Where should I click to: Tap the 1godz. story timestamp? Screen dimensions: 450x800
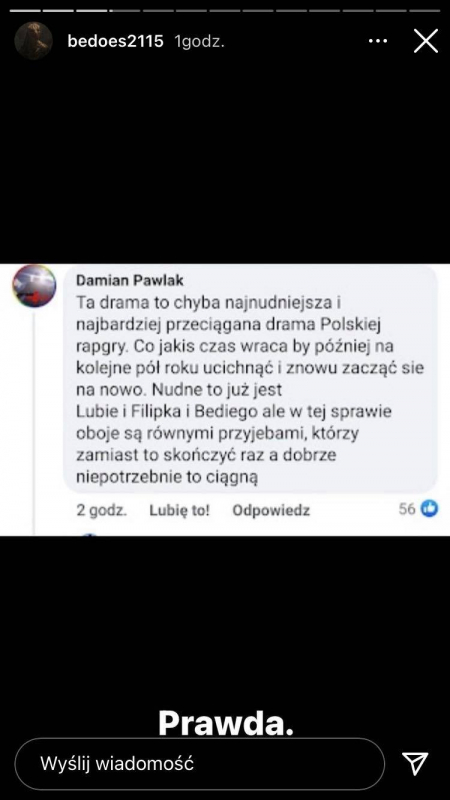199,41
